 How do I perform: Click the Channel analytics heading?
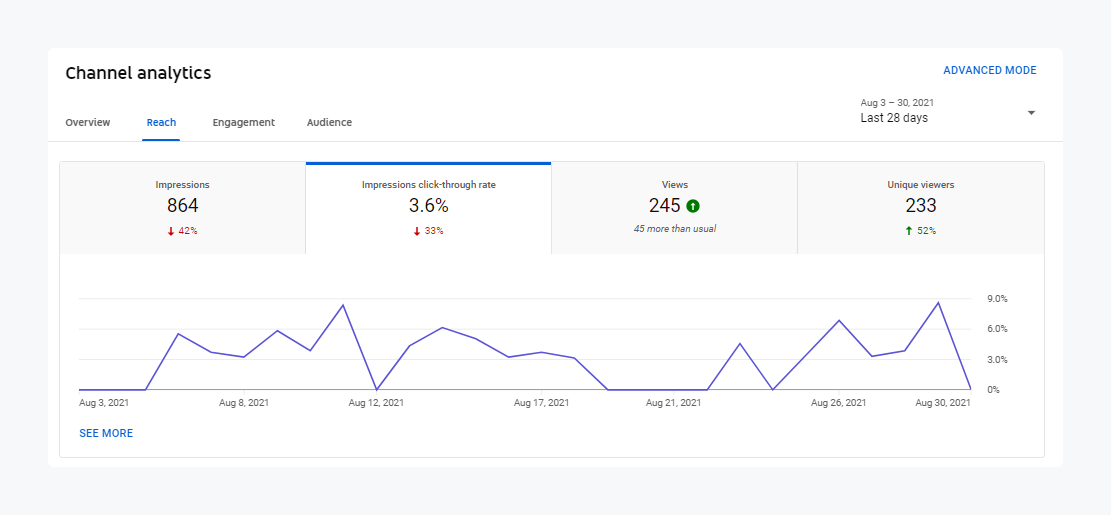click(x=138, y=73)
